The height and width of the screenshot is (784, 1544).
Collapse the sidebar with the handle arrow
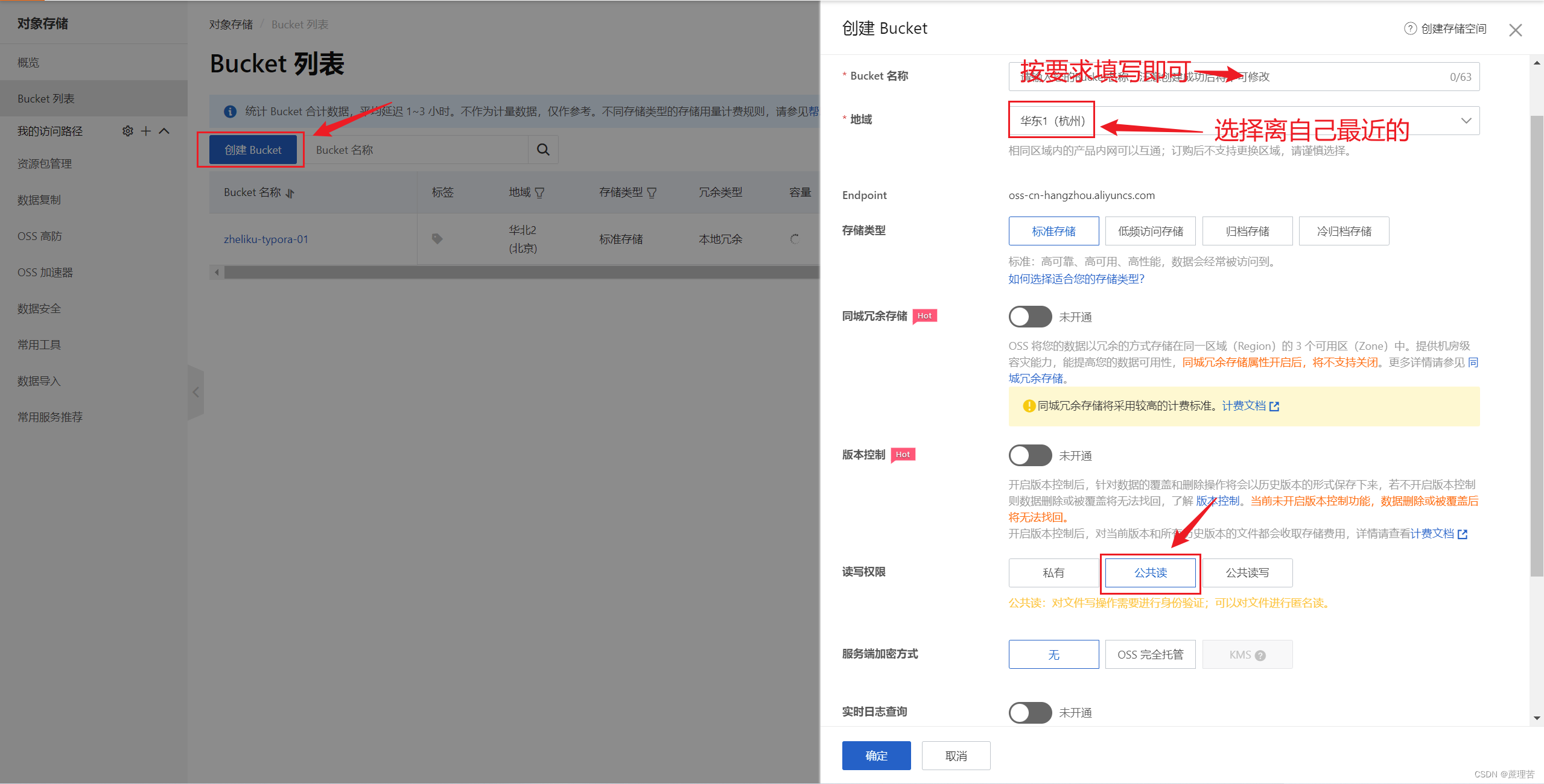(195, 393)
